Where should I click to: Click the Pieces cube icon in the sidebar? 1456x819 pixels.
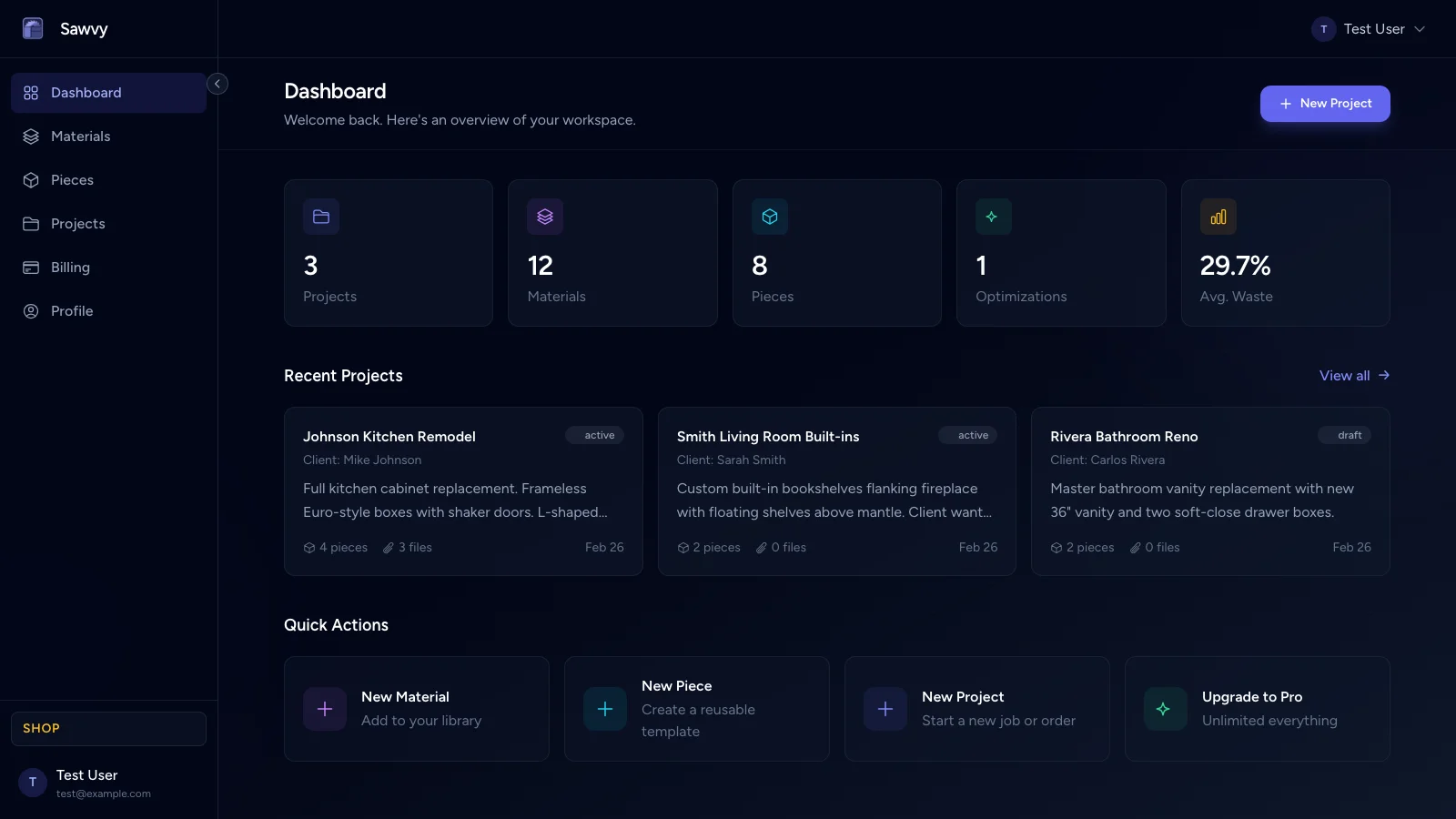pyautogui.click(x=31, y=179)
